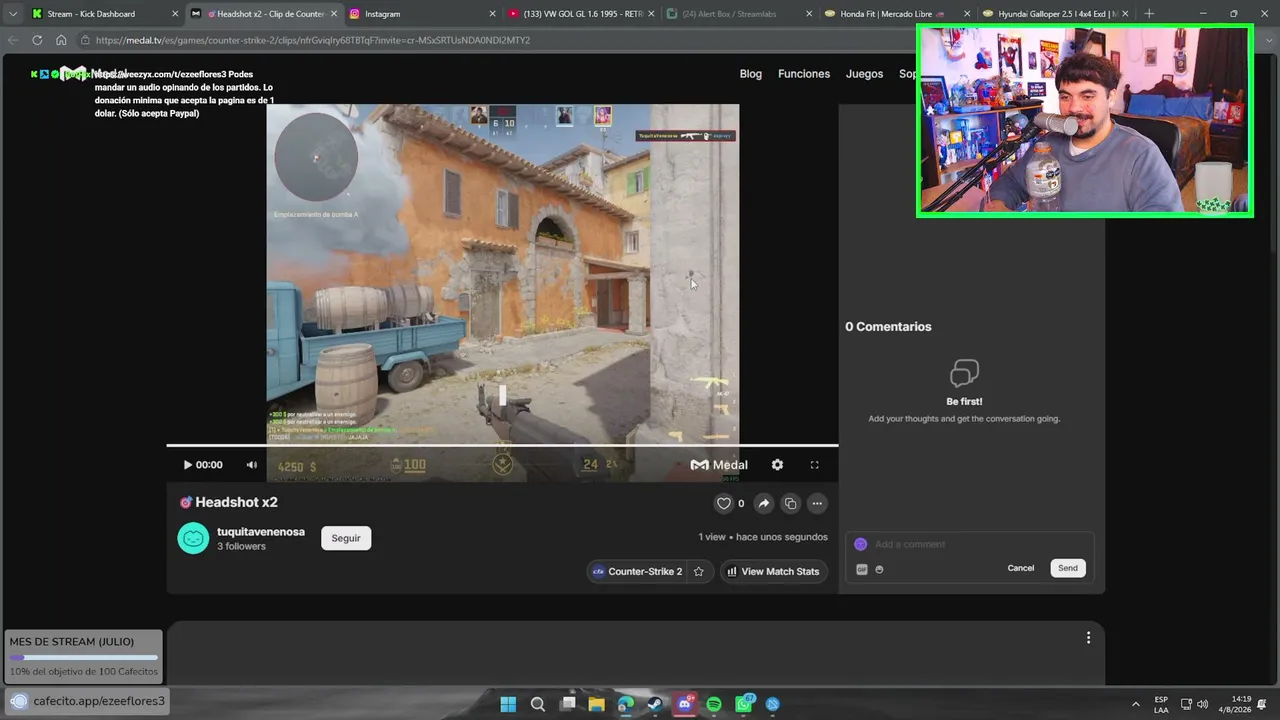Image resolution: width=1280 pixels, height=720 pixels.
Task: Open the Counter-Strike 2 game tag
Action: [637, 572]
